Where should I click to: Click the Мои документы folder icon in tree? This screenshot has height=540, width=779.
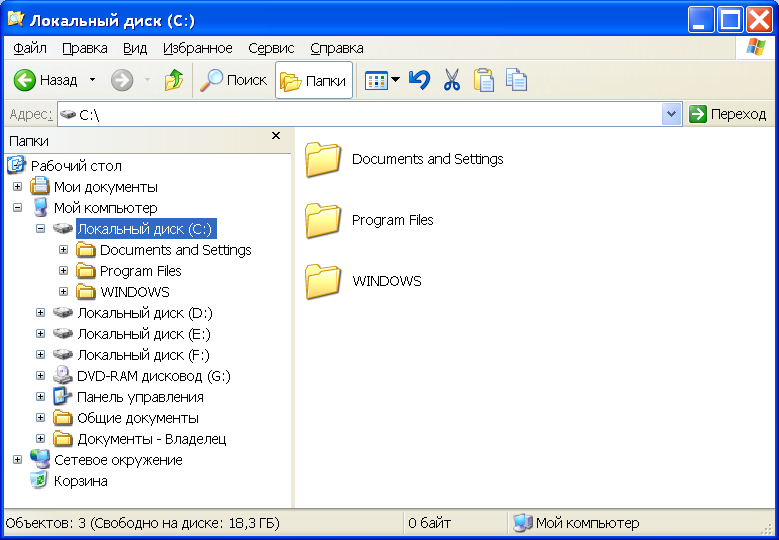tap(40, 186)
